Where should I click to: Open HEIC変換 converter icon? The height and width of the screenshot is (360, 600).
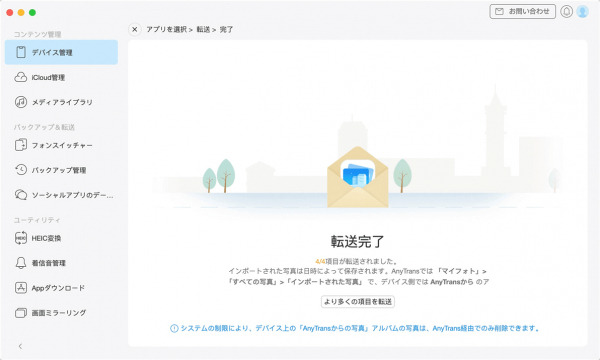click(21, 238)
